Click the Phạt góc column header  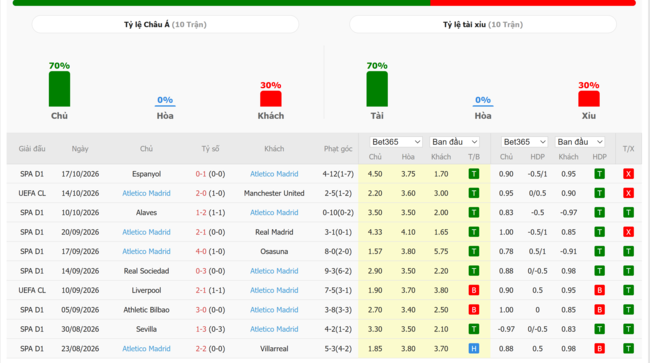(x=338, y=149)
